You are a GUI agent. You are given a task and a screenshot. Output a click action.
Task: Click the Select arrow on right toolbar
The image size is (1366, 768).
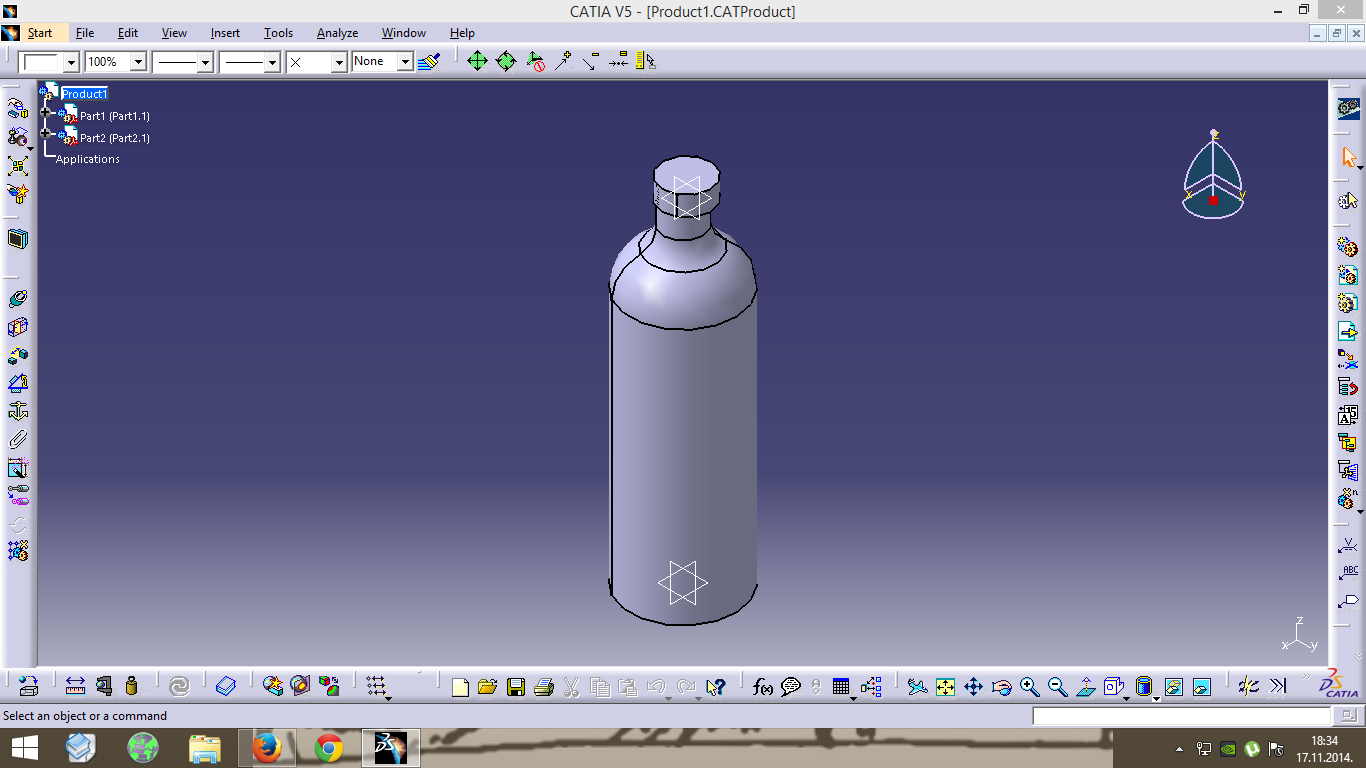click(1349, 158)
